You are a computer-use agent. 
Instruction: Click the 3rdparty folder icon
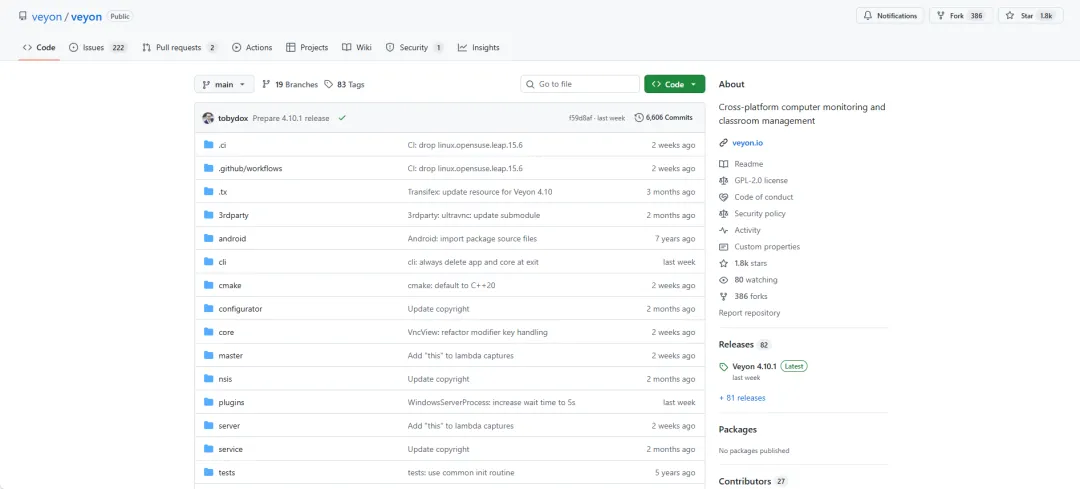(209, 215)
